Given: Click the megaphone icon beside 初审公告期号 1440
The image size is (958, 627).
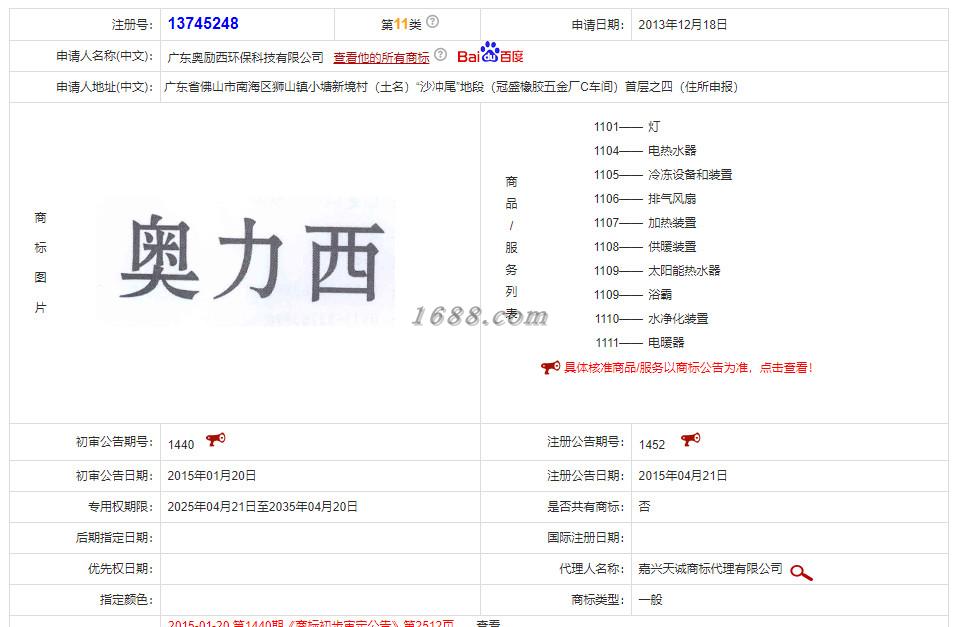Looking at the screenshot, I should (x=215, y=439).
